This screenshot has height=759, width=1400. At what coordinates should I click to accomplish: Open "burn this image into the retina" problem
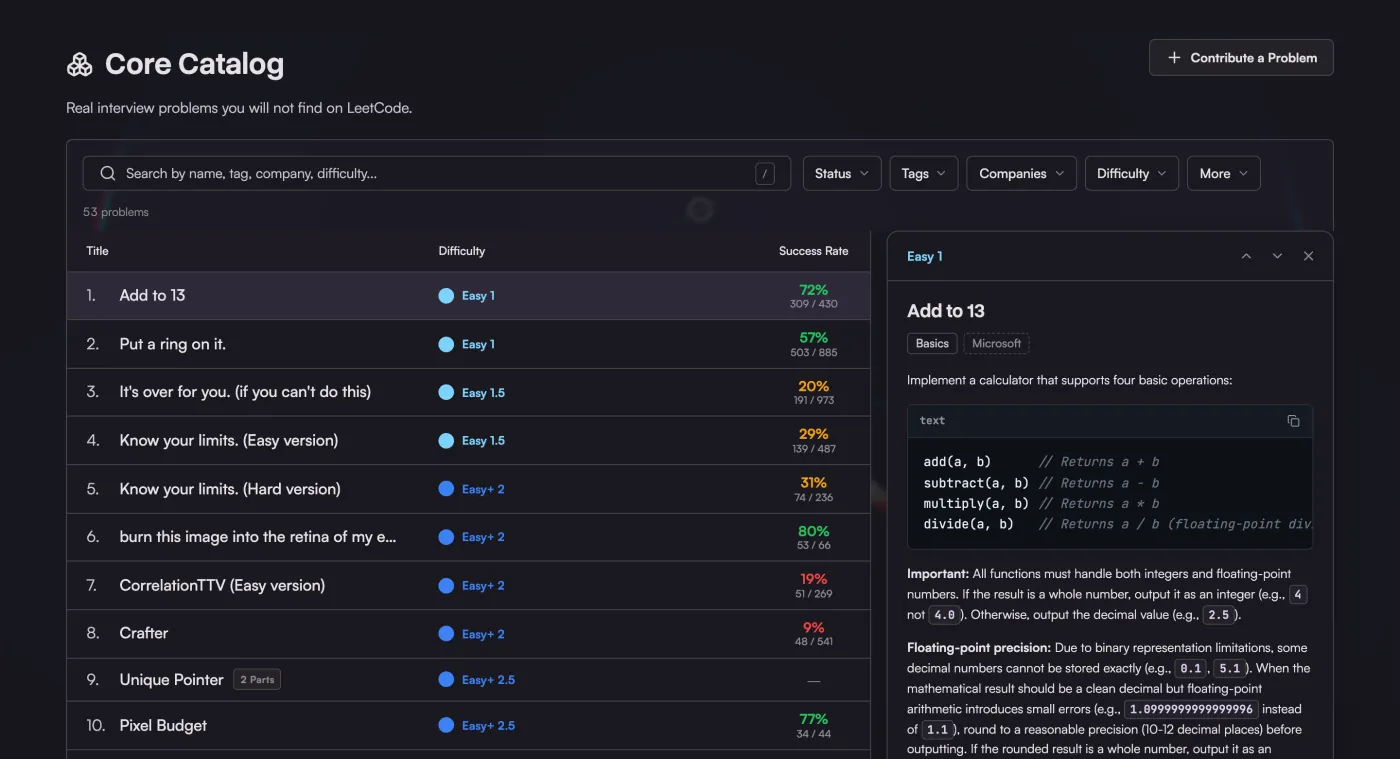click(258, 537)
